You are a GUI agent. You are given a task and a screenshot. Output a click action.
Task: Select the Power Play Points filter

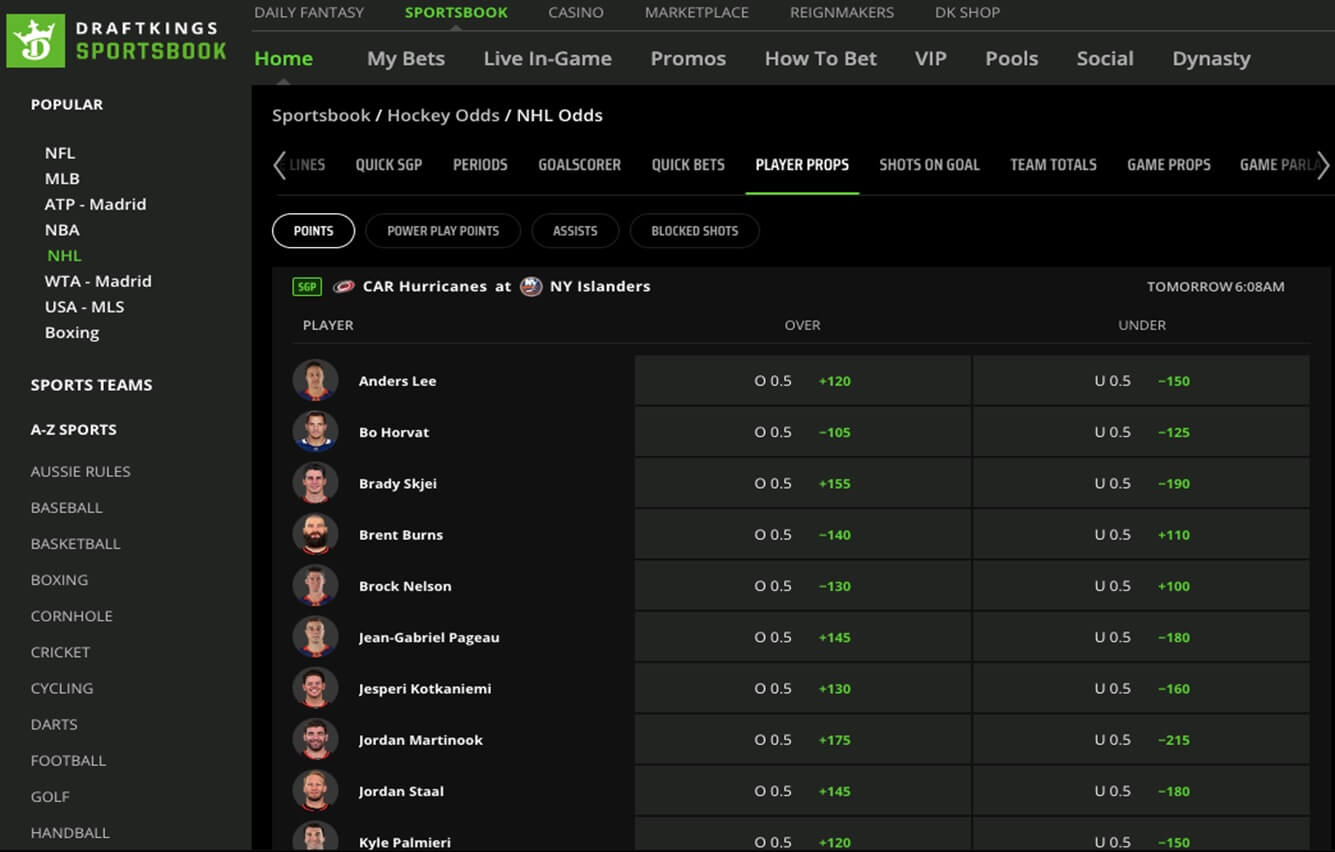443,231
